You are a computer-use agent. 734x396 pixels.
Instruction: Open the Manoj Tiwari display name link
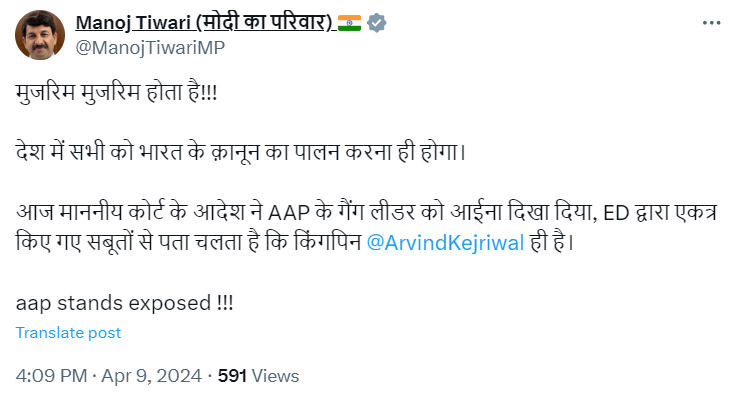pyautogui.click(x=204, y=22)
